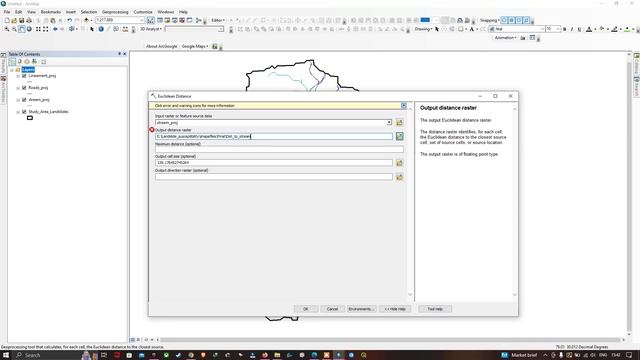Screen dimensions: 640x360
Task: Open the Editor Toolbar icon
Action: tap(151, 20)
